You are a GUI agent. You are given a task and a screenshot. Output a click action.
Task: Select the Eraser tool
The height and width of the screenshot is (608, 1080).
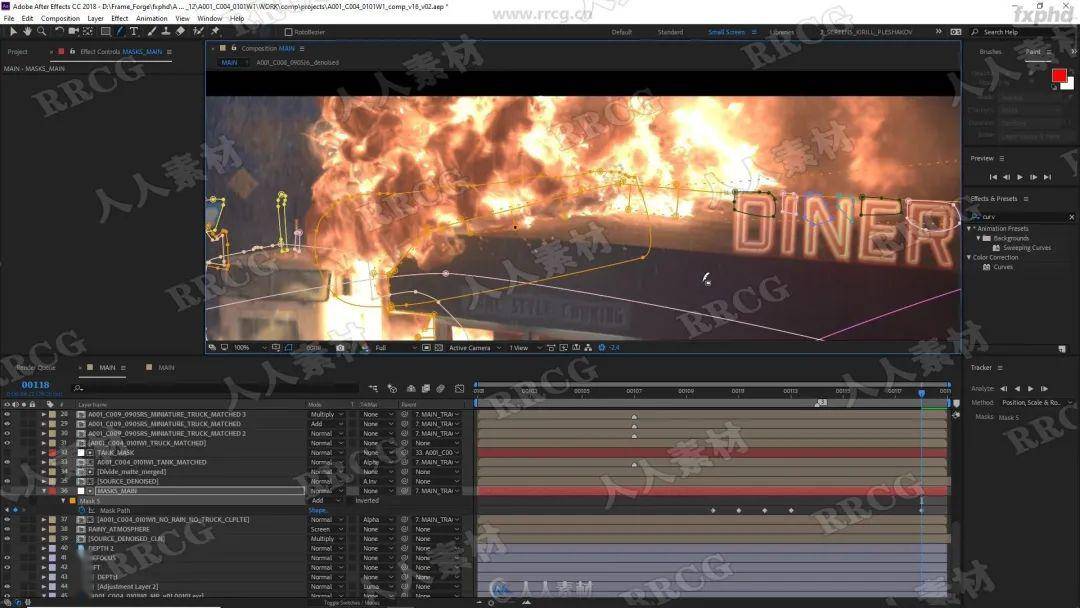coord(180,31)
